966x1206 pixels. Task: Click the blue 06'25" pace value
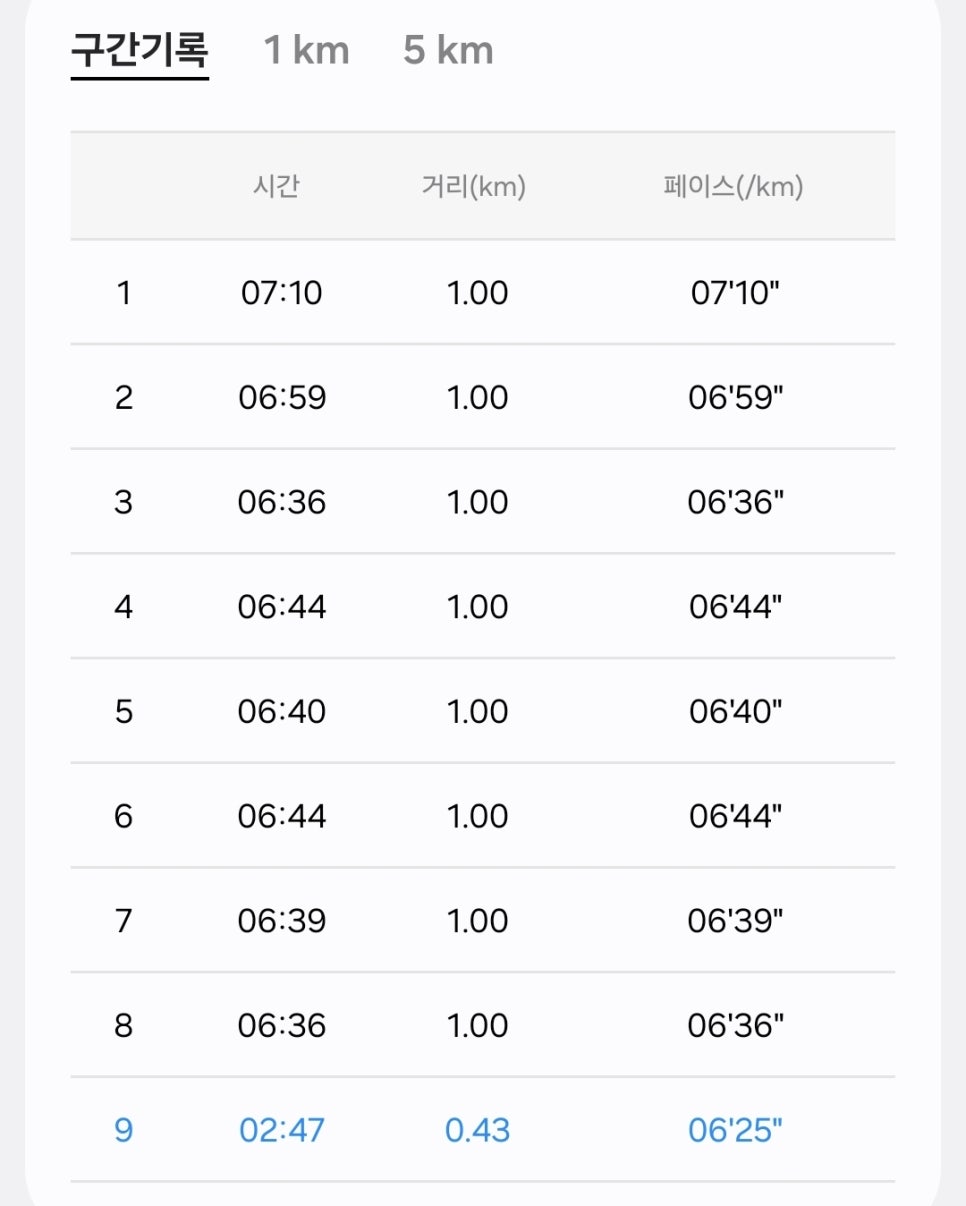736,1130
